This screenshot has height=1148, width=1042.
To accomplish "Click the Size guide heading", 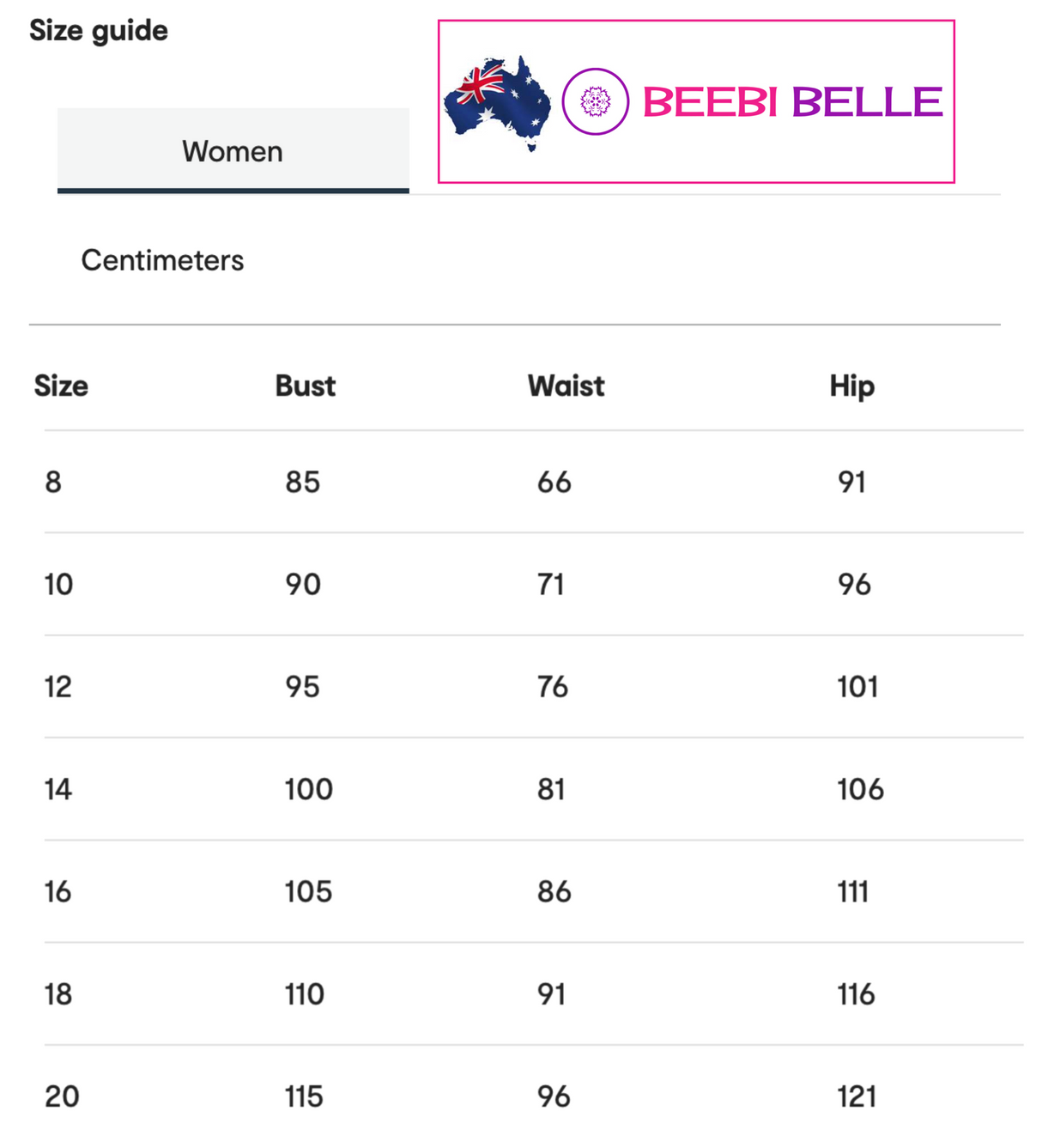I will [x=99, y=31].
